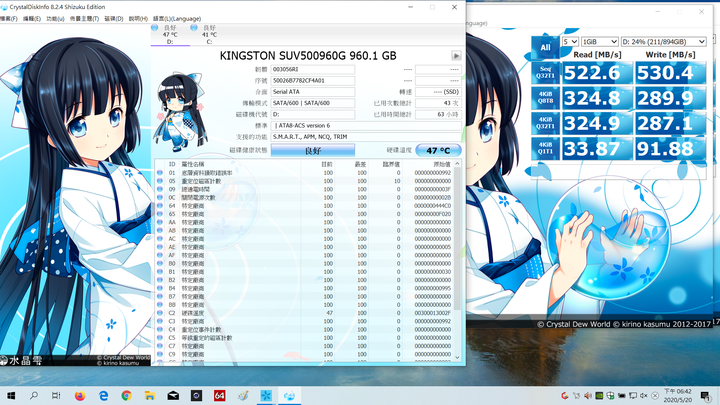Screen dimensions: 720x405
Task: Click the status circle of SMART row 01
Action: pos(160,173)
